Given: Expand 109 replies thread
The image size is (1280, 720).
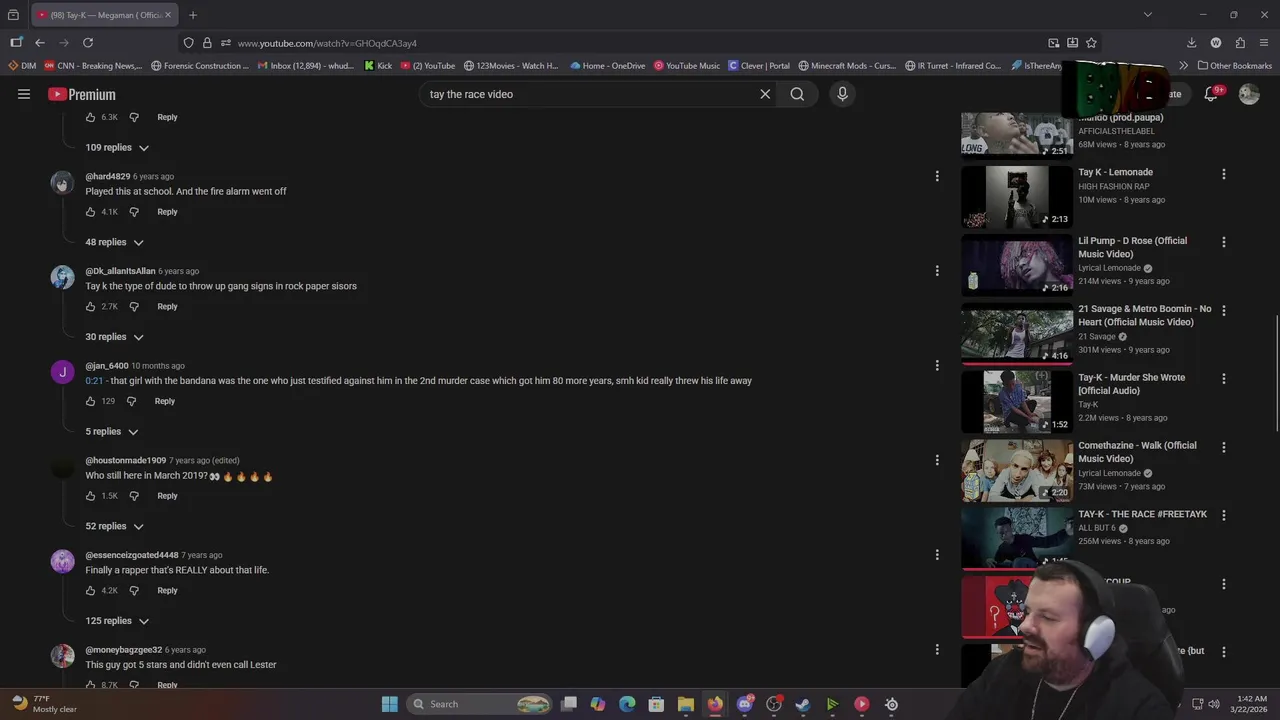Looking at the screenshot, I should 117,148.
